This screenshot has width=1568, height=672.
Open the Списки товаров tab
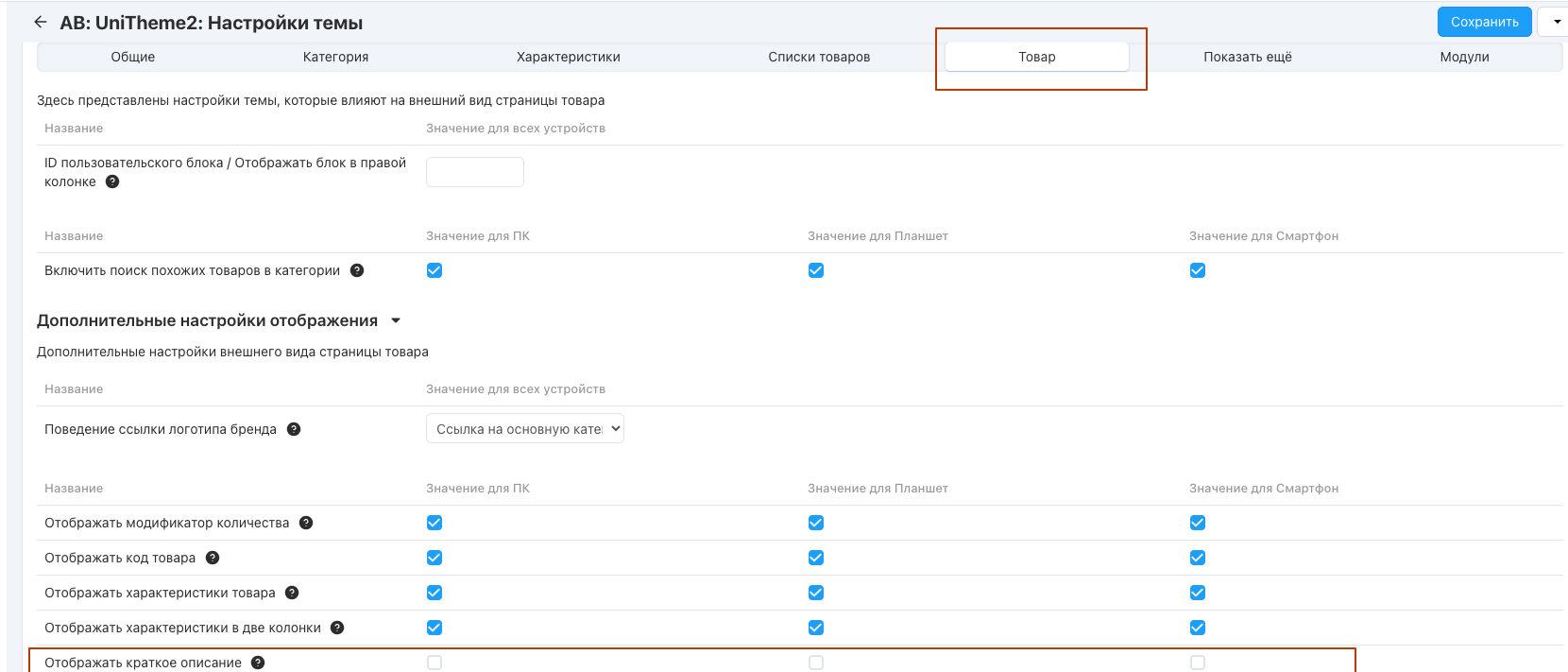[x=819, y=57]
